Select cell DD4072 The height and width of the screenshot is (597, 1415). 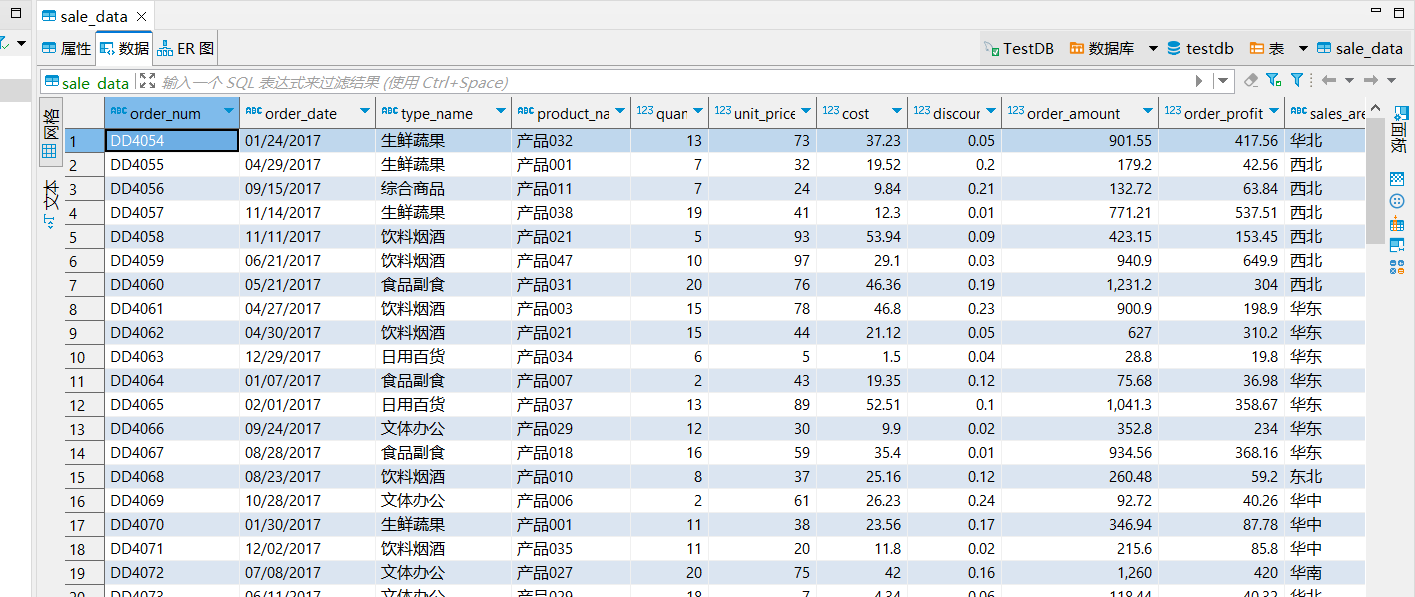tap(172, 573)
